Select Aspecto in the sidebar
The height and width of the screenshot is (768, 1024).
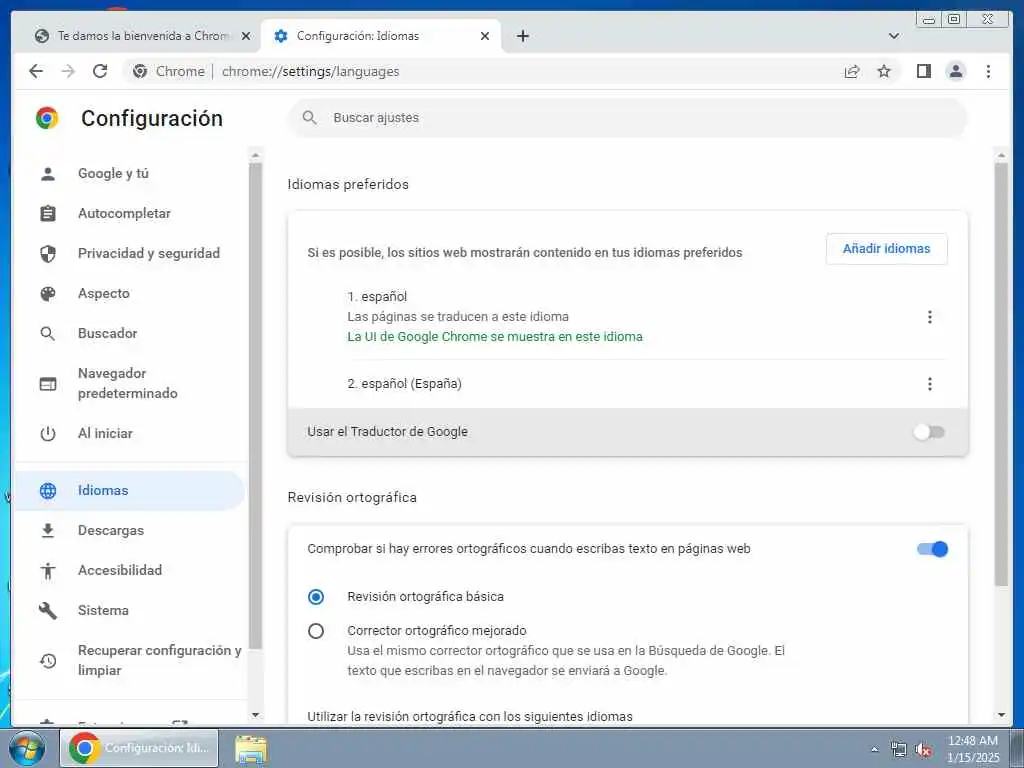pyautogui.click(x=131, y=294)
